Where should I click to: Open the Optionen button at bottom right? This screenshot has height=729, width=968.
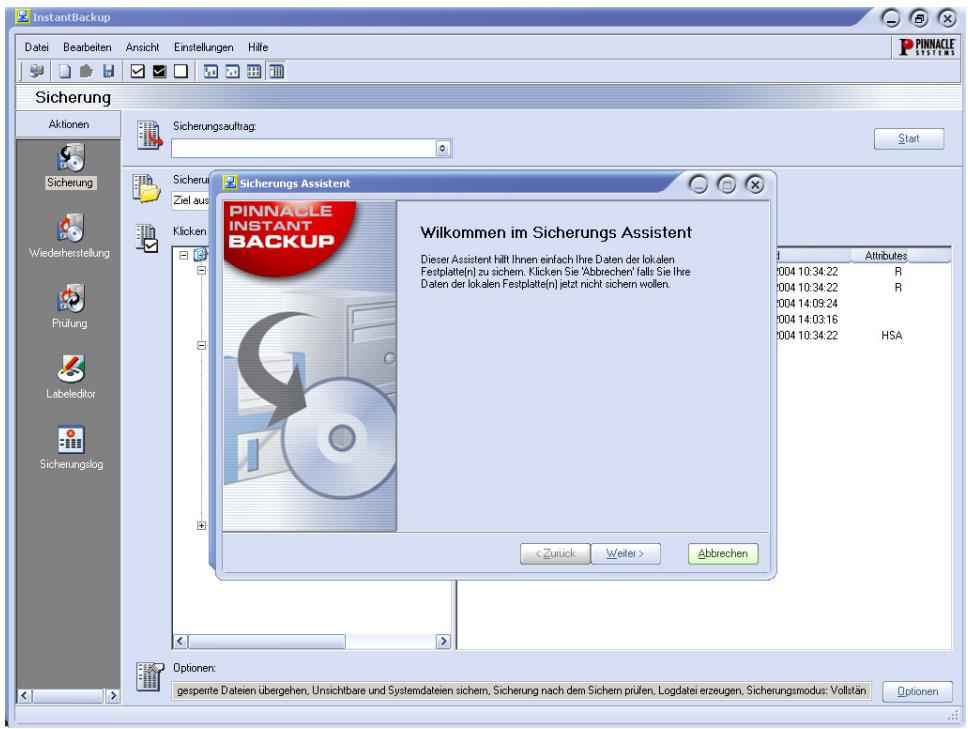pos(917,691)
